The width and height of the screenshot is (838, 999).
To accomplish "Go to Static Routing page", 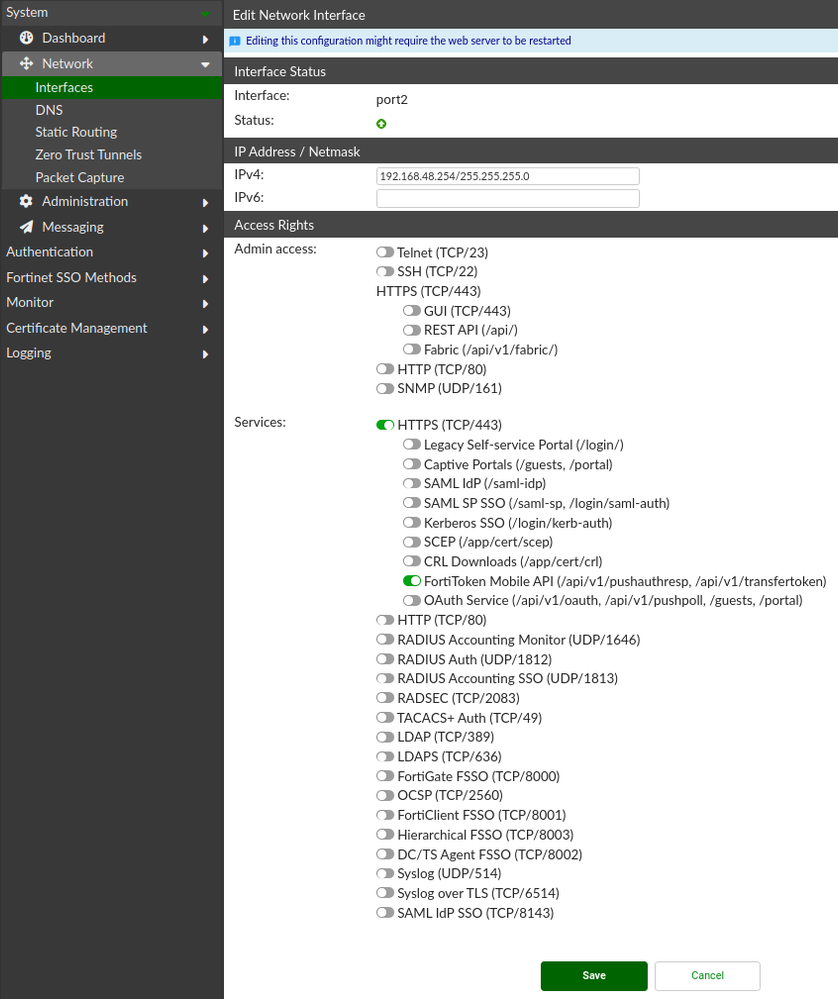I will click(76, 132).
